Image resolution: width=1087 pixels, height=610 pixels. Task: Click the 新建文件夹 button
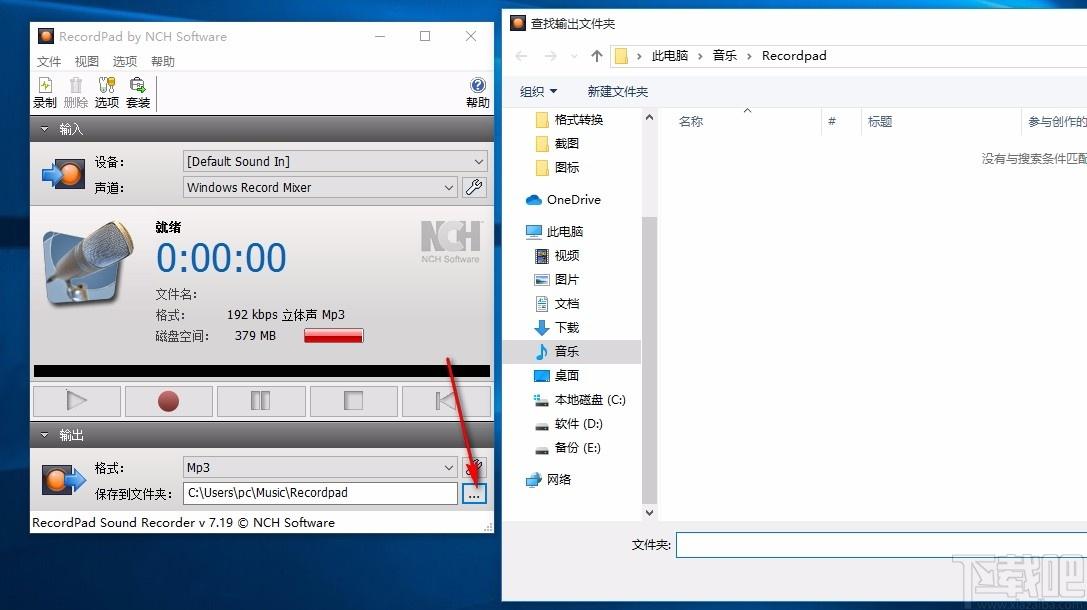(x=618, y=92)
